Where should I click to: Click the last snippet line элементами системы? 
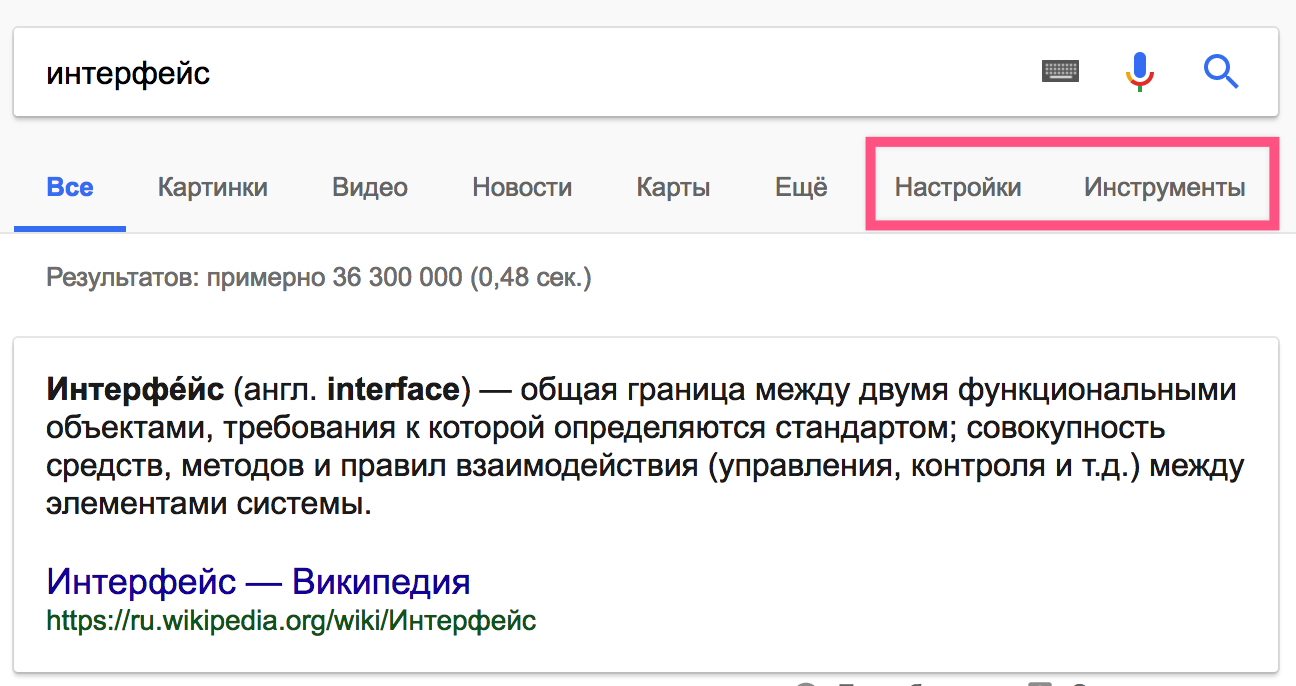click(208, 505)
